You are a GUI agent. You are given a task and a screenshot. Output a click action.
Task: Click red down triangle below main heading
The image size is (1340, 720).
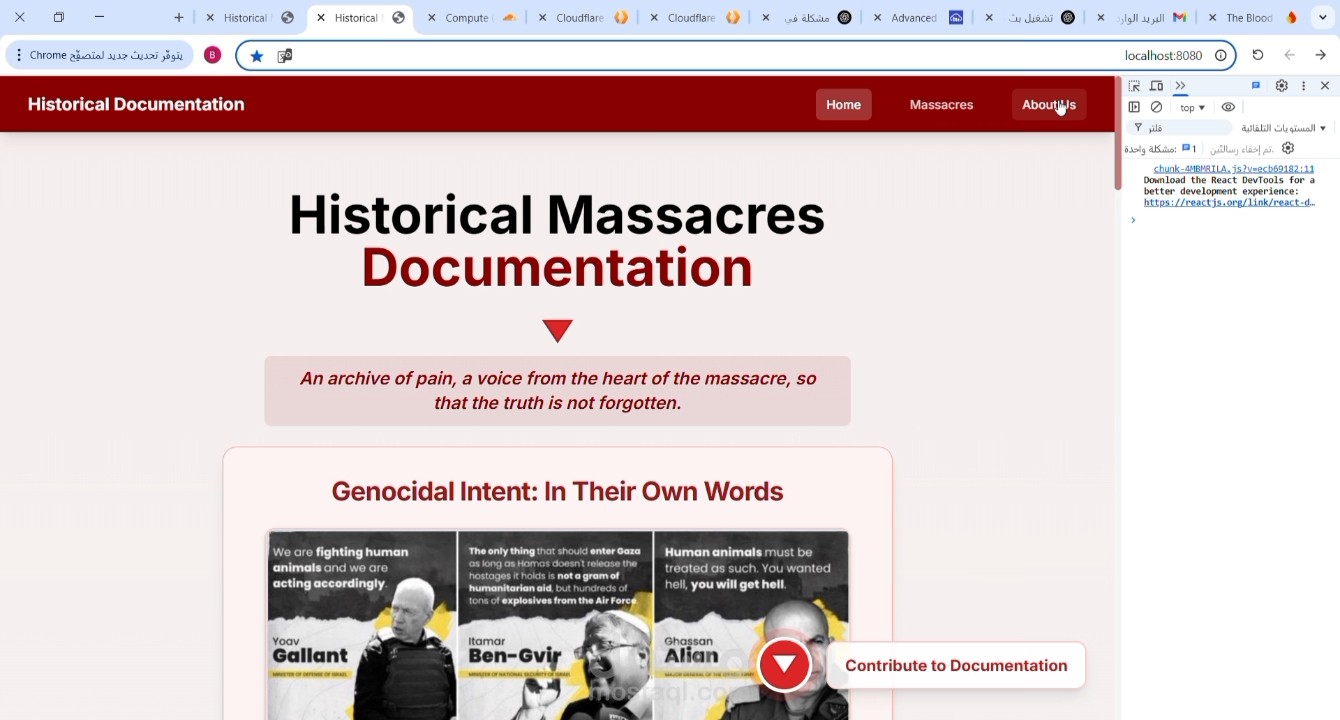[x=557, y=330]
